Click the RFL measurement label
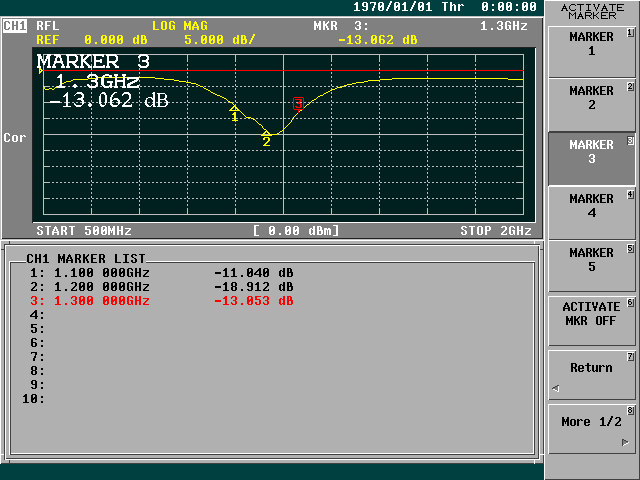 tap(48, 26)
